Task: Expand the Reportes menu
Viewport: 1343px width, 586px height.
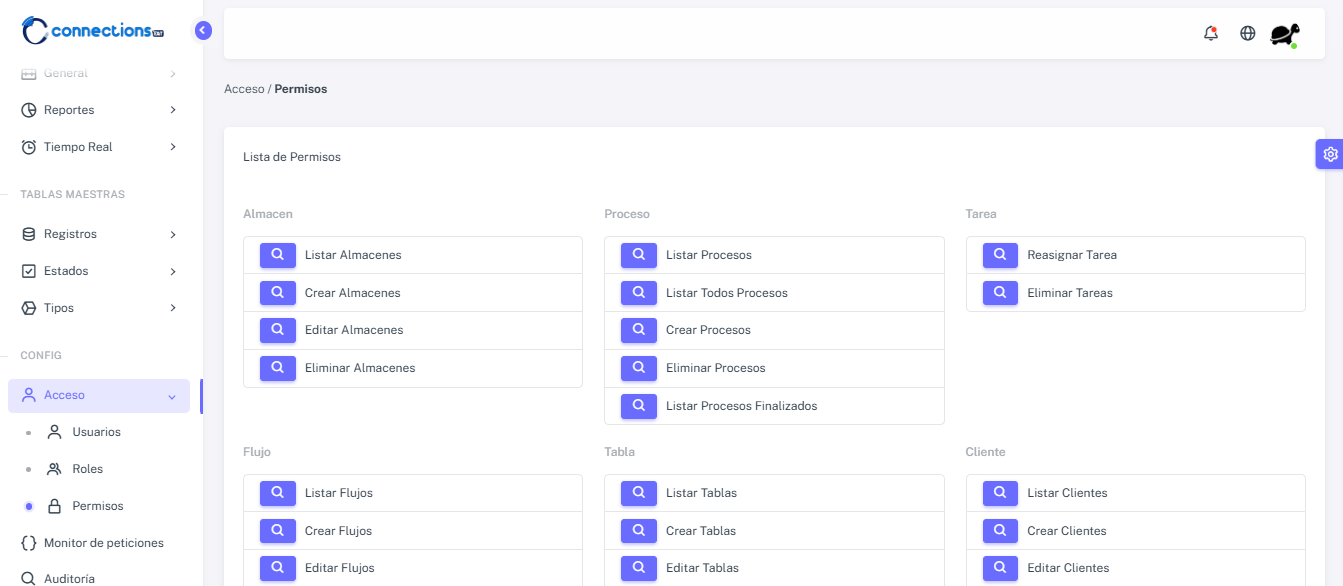Action: tap(98, 110)
